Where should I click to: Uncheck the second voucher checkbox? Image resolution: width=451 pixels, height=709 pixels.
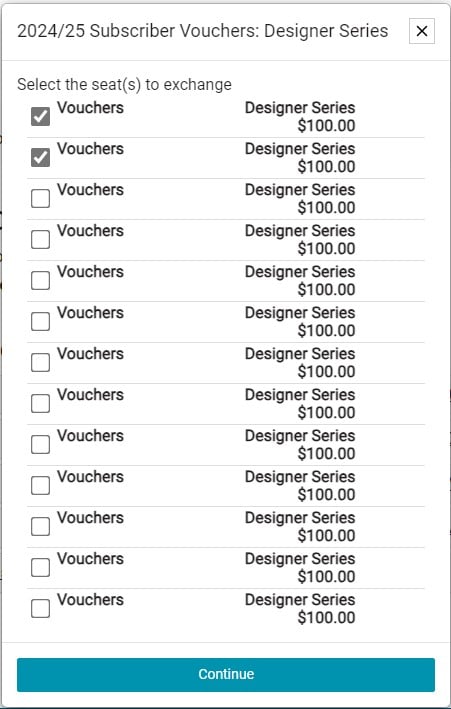tap(40, 157)
